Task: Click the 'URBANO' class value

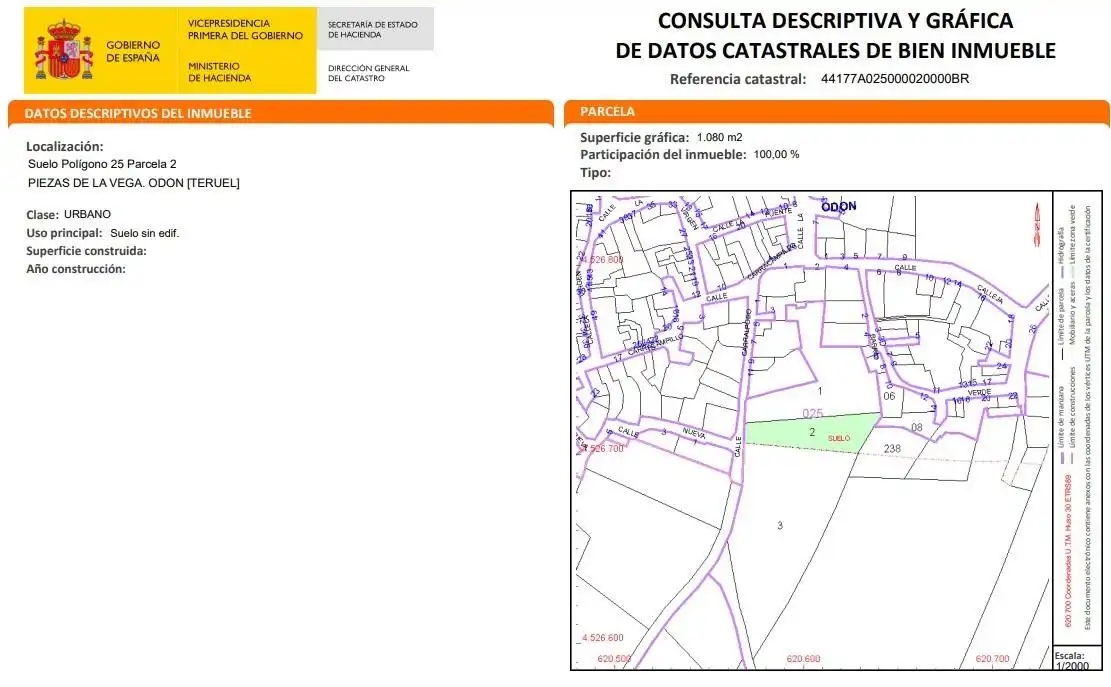Action: [87, 214]
